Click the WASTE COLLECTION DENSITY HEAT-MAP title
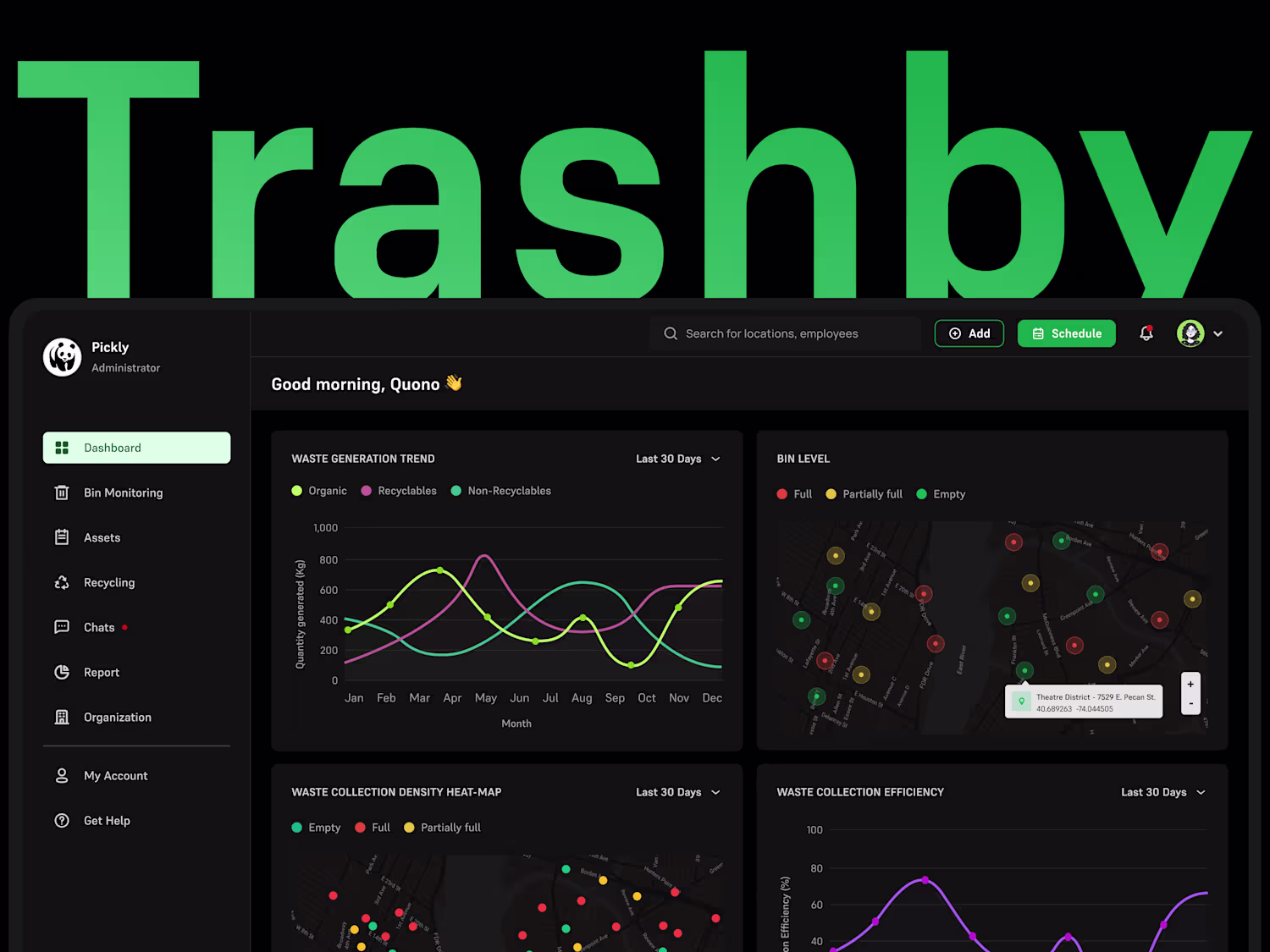 point(396,792)
